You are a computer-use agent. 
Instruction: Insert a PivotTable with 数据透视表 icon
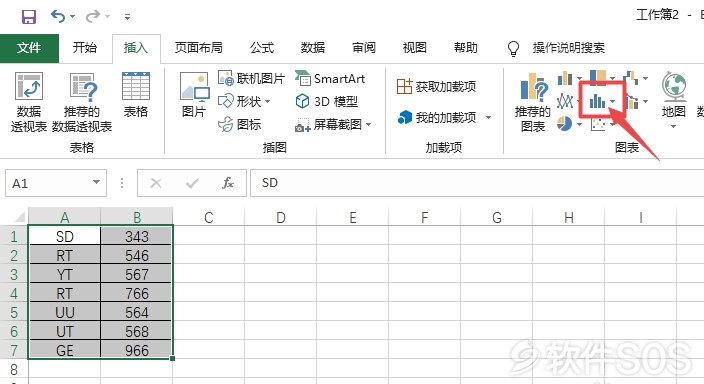[x=29, y=102]
